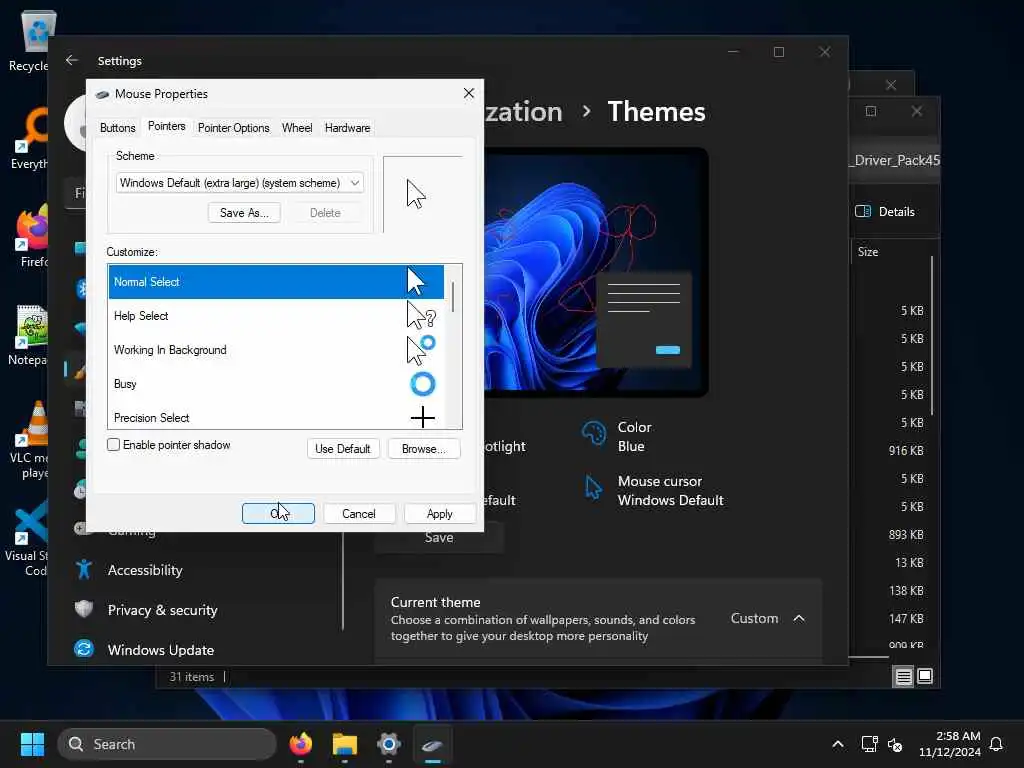Switch to the Pointer Options tab
Image resolution: width=1024 pixels, height=768 pixels.
233,128
